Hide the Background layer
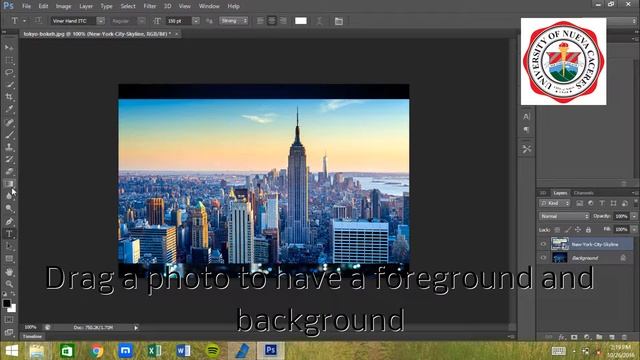The image size is (640, 360). tap(543, 258)
